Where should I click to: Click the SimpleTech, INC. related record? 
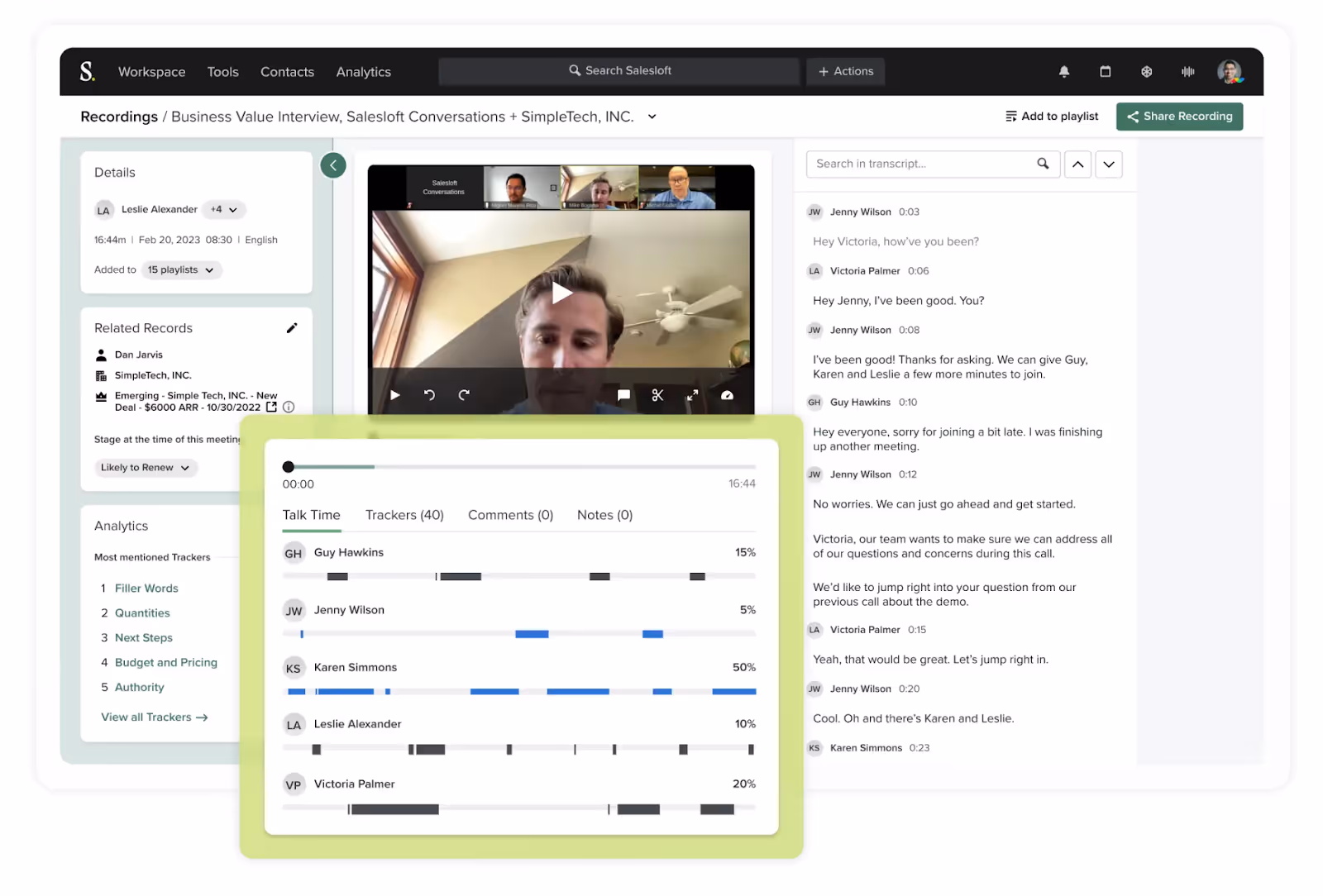[x=153, y=375]
